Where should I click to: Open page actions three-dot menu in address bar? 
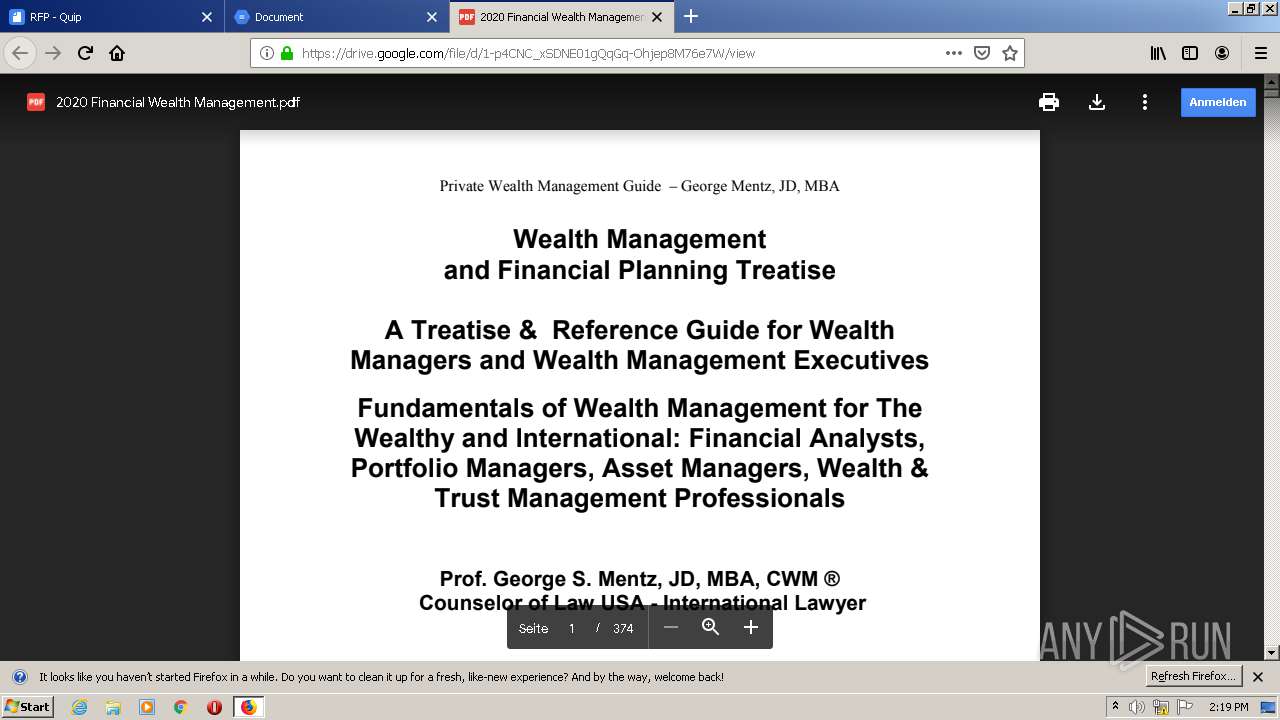954,53
